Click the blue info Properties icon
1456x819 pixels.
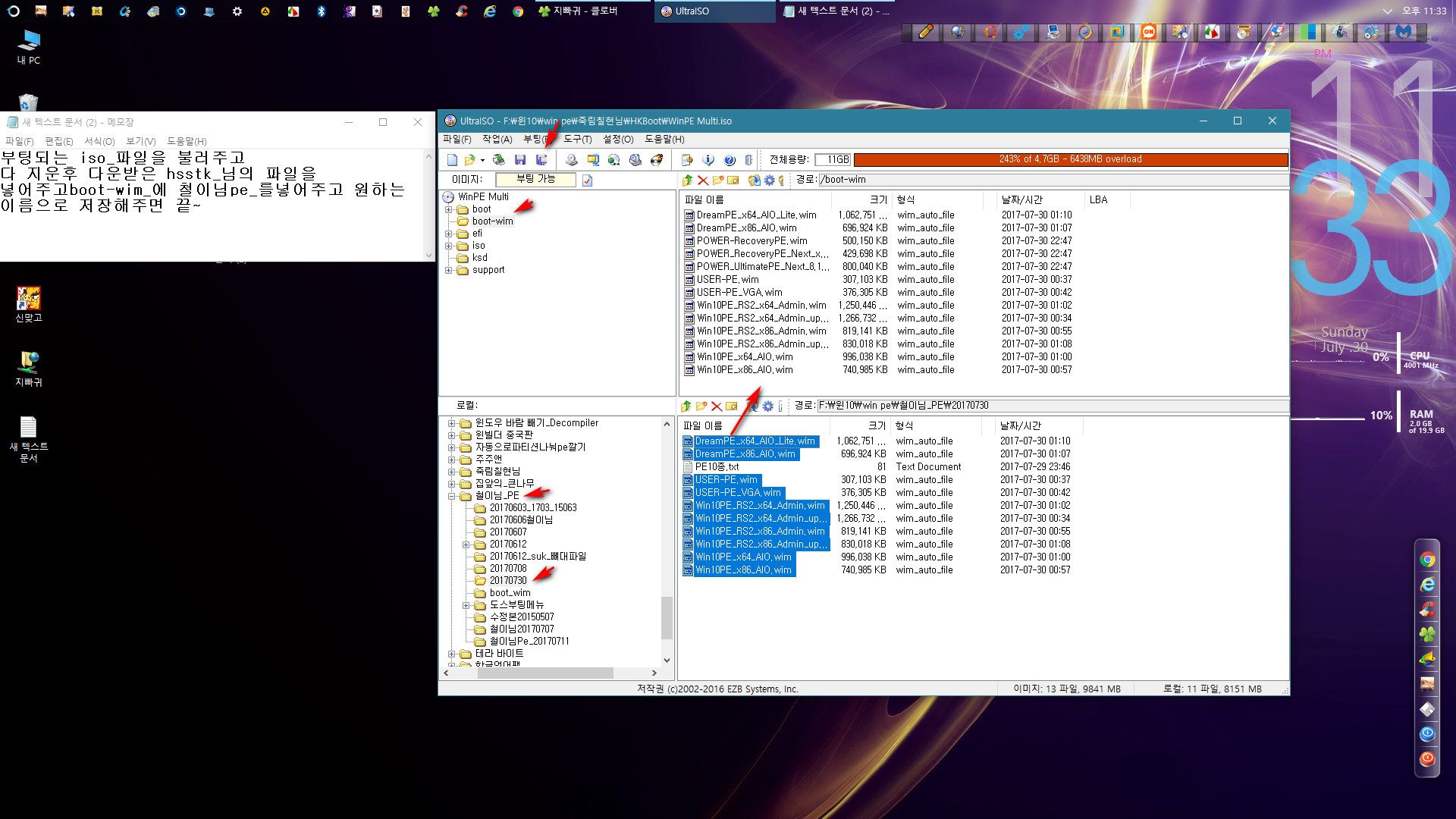coord(708,160)
